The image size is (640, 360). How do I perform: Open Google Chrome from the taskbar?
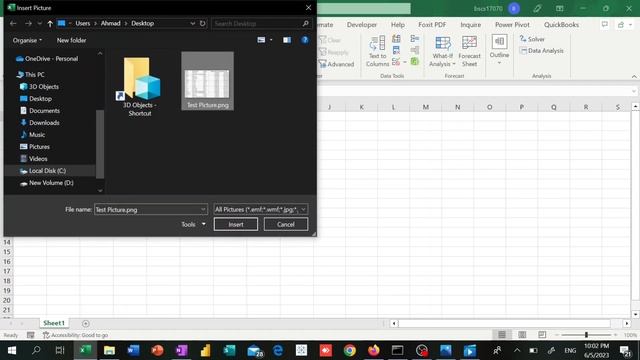click(349, 350)
